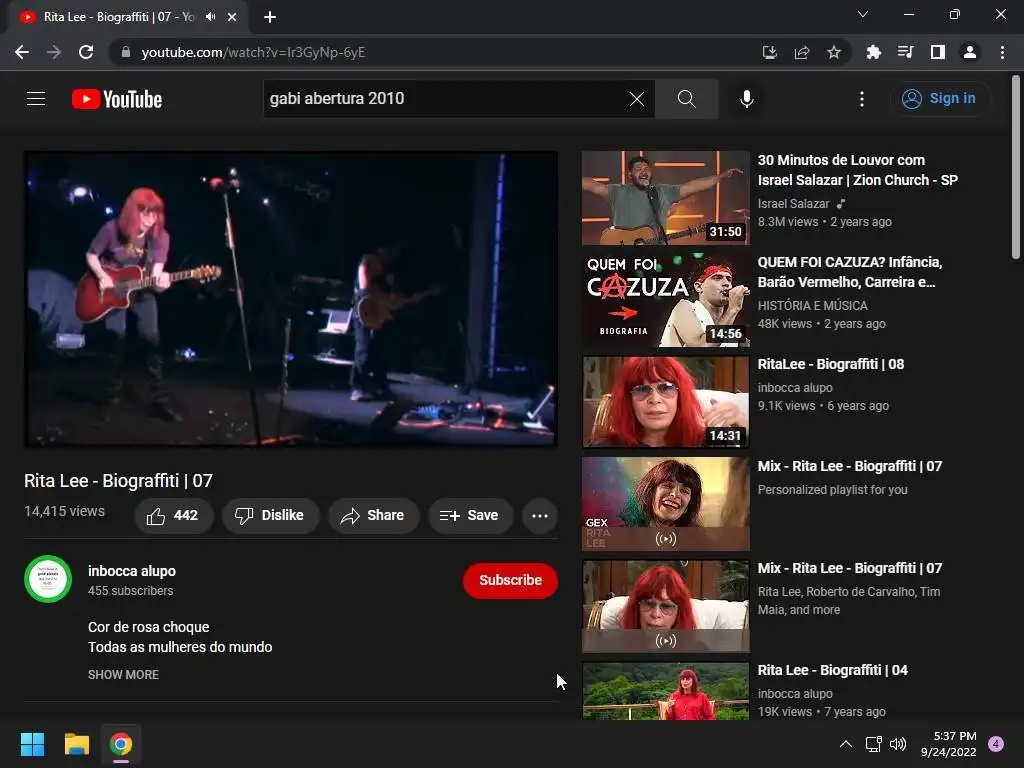This screenshot has height=768, width=1024.
Task: Open Israel Salazar channel name
Action: 793,204
